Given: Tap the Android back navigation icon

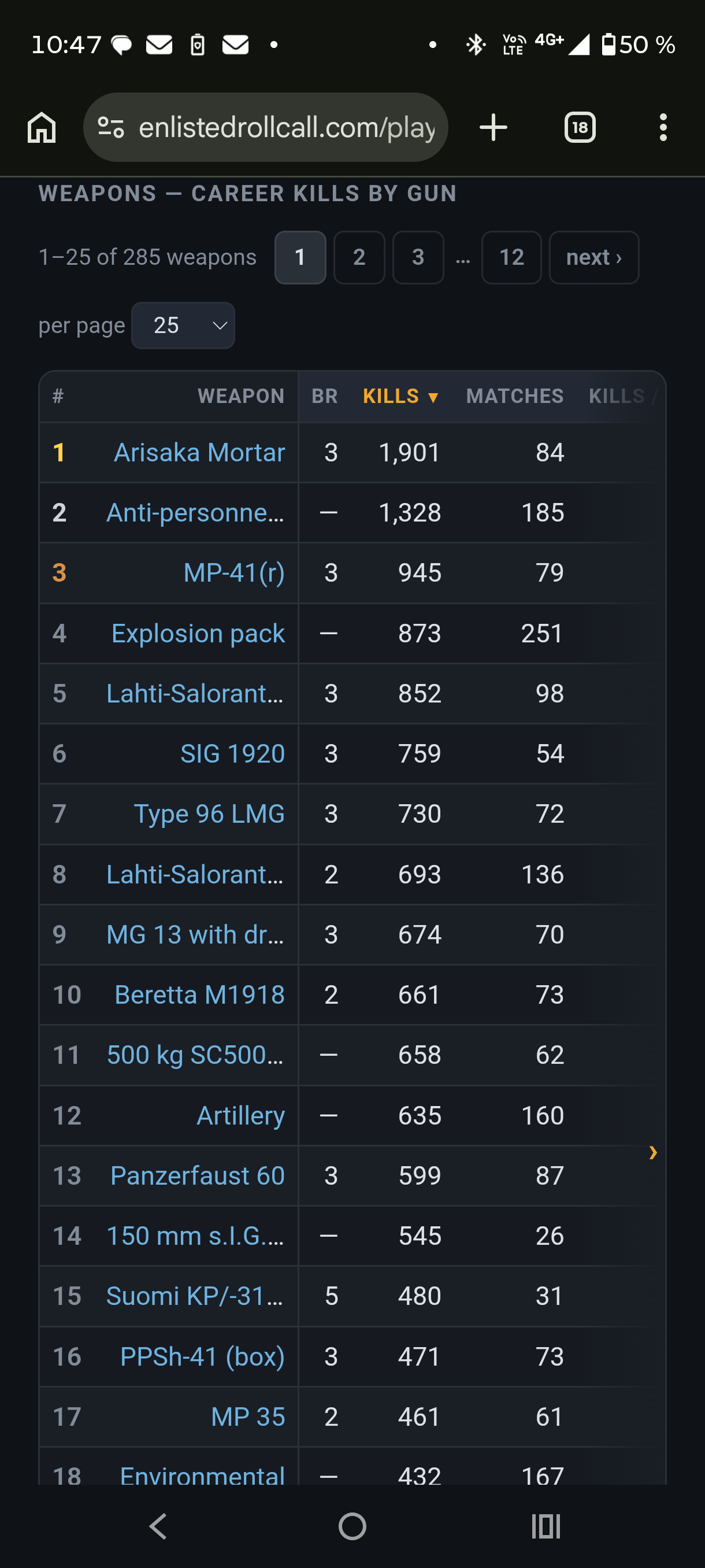Looking at the screenshot, I should click(158, 1526).
